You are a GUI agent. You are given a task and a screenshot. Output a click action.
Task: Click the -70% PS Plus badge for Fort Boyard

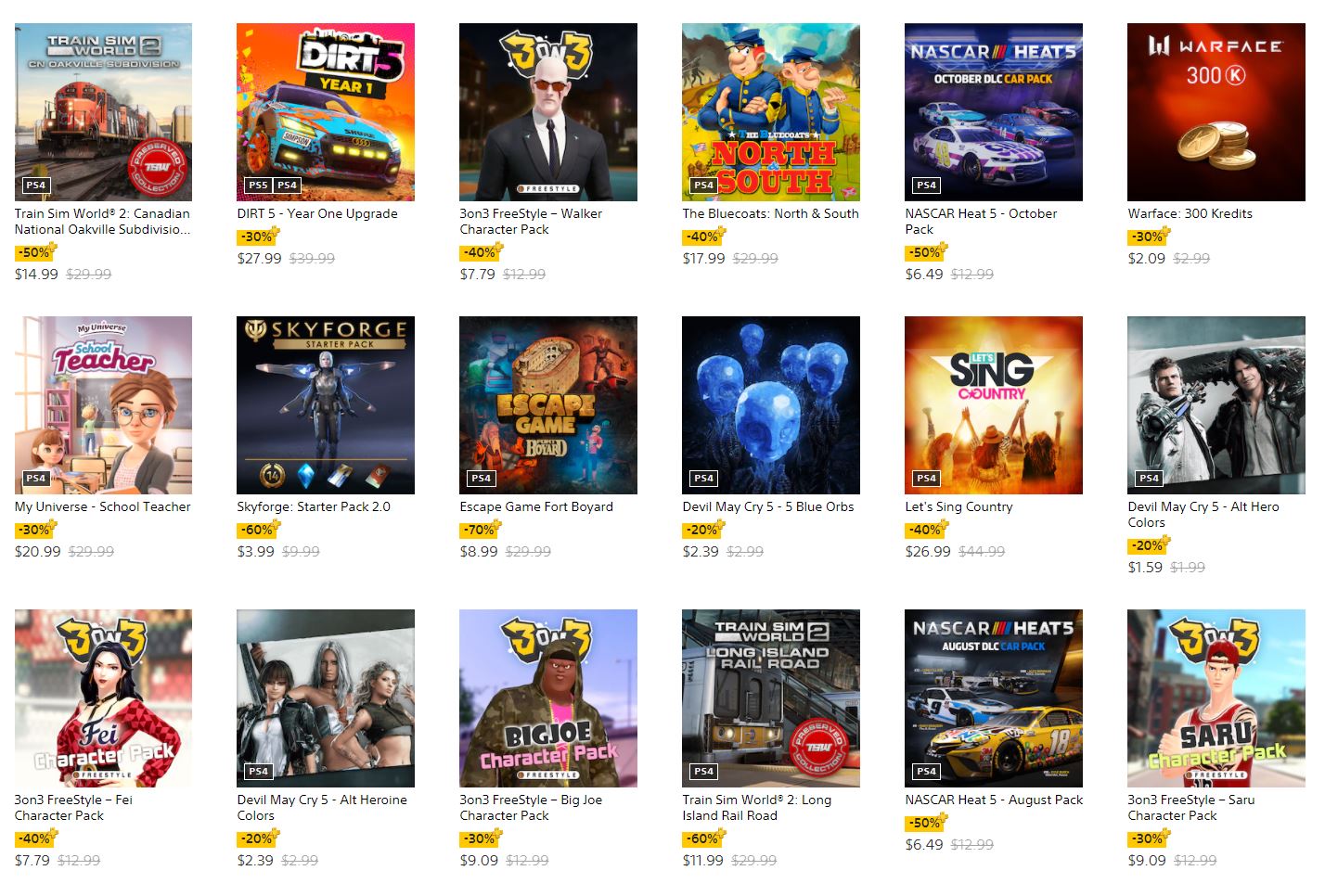[x=481, y=530]
